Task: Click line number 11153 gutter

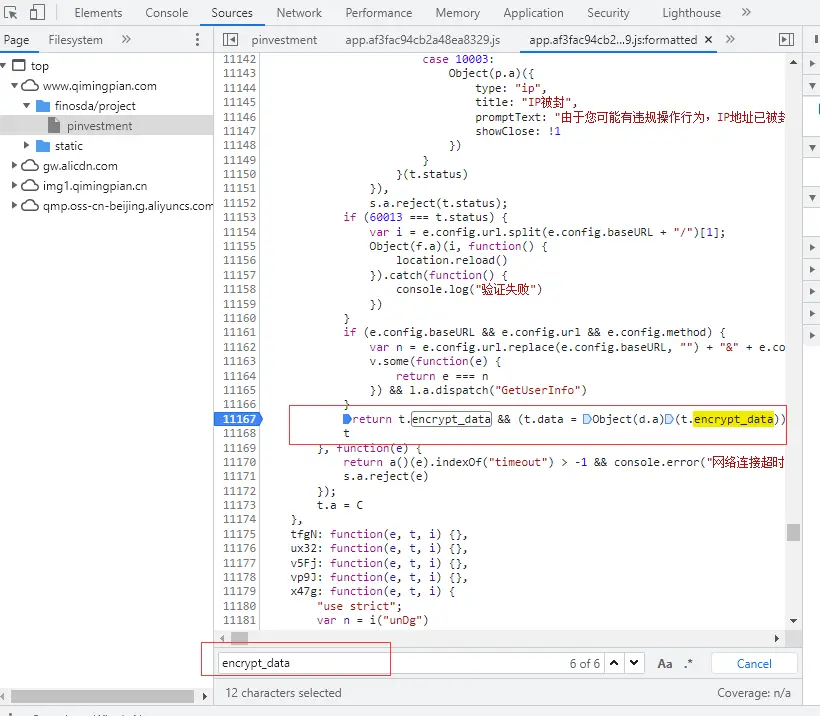Action: click(239, 217)
